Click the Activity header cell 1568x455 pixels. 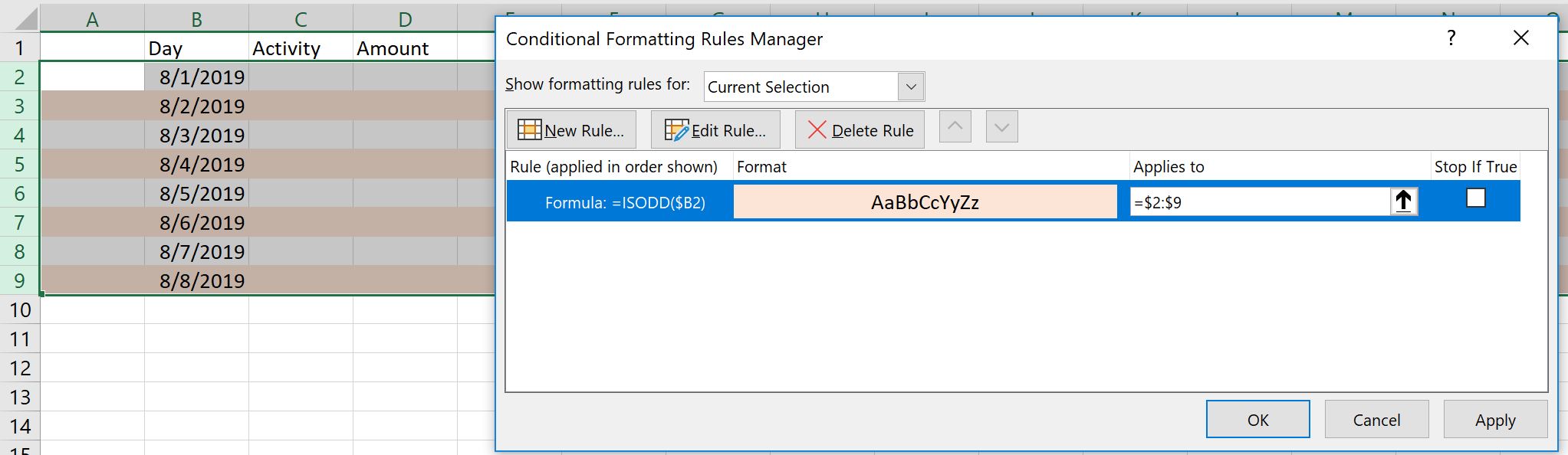tap(301, 47)
